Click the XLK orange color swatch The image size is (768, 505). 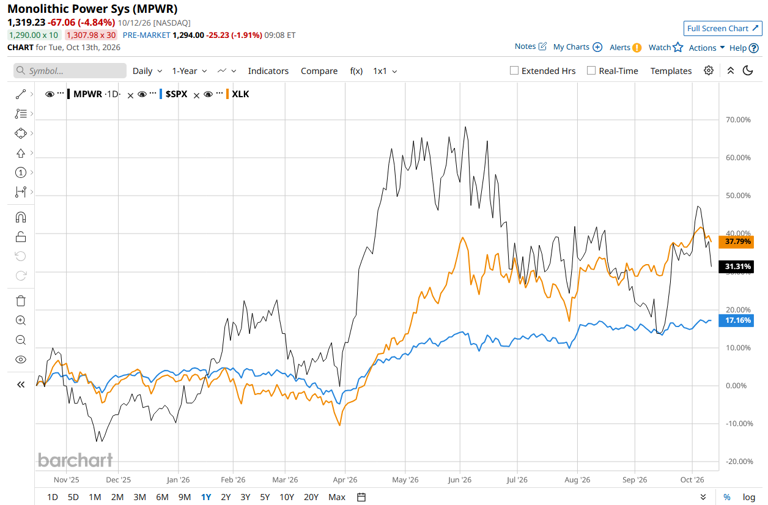pos(227,94)
